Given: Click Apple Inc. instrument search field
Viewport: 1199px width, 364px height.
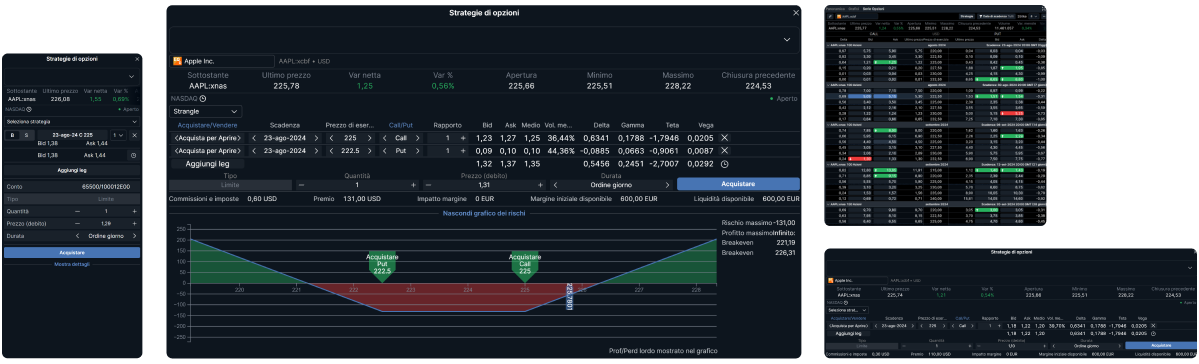Looking at the screenshot, I should (x=222, y=60).
